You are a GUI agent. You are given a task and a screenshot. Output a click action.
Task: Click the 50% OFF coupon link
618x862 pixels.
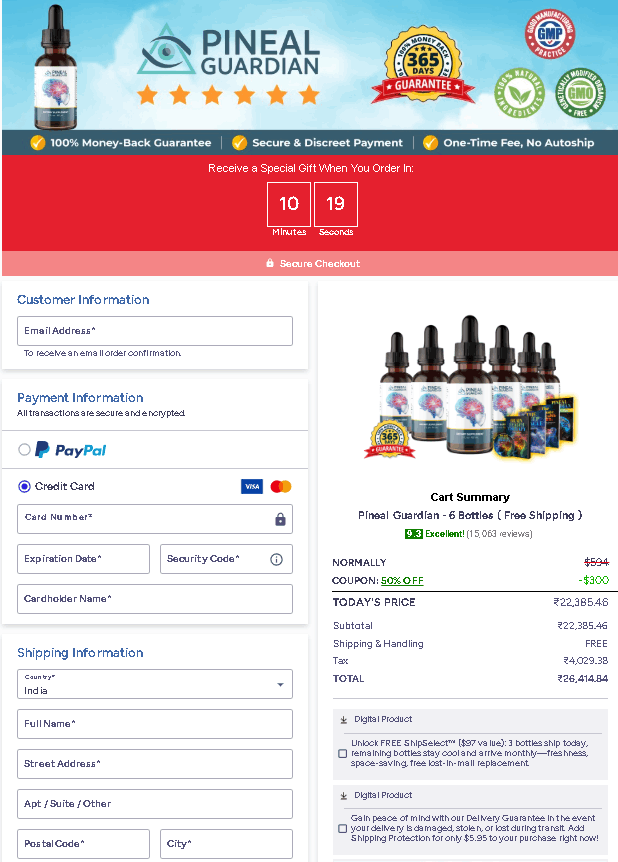point(401,580)
